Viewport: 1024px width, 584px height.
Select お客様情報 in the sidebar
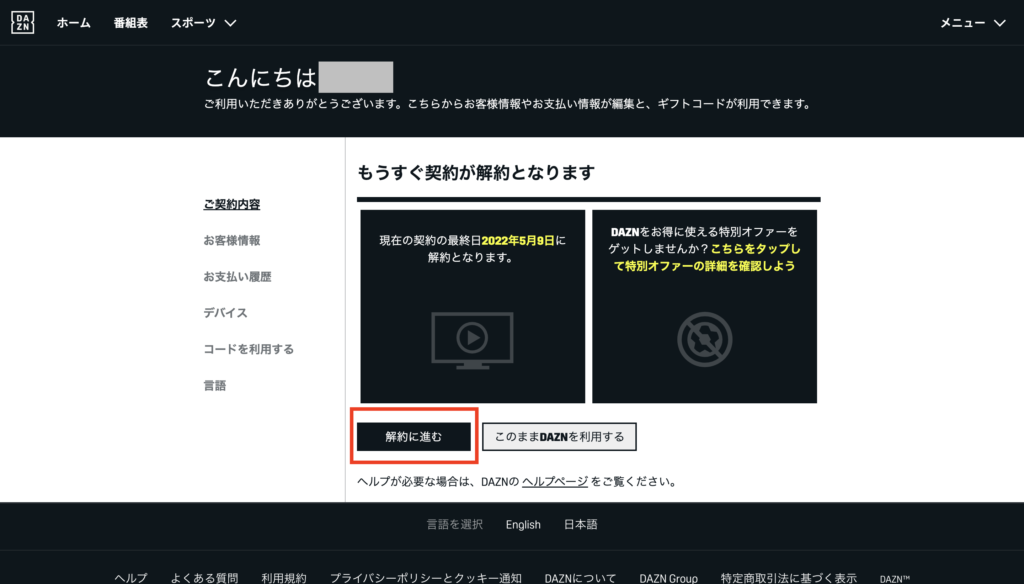232,240
